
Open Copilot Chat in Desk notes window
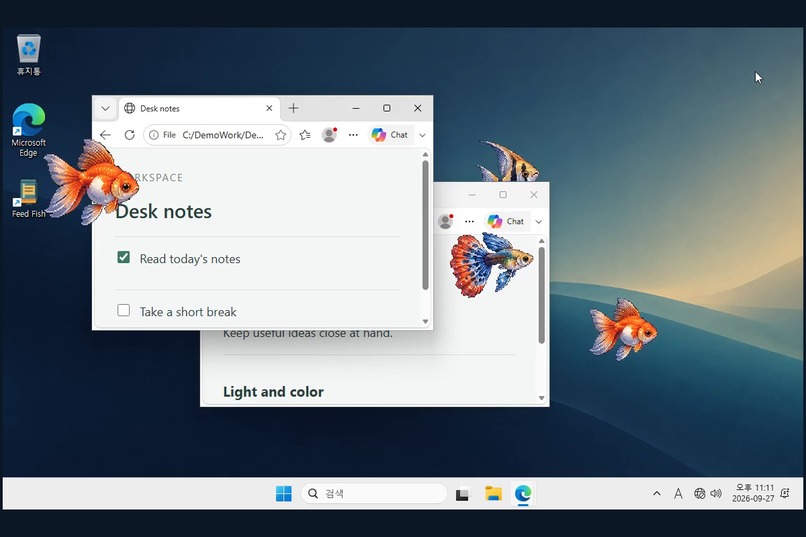coord(390,135)
